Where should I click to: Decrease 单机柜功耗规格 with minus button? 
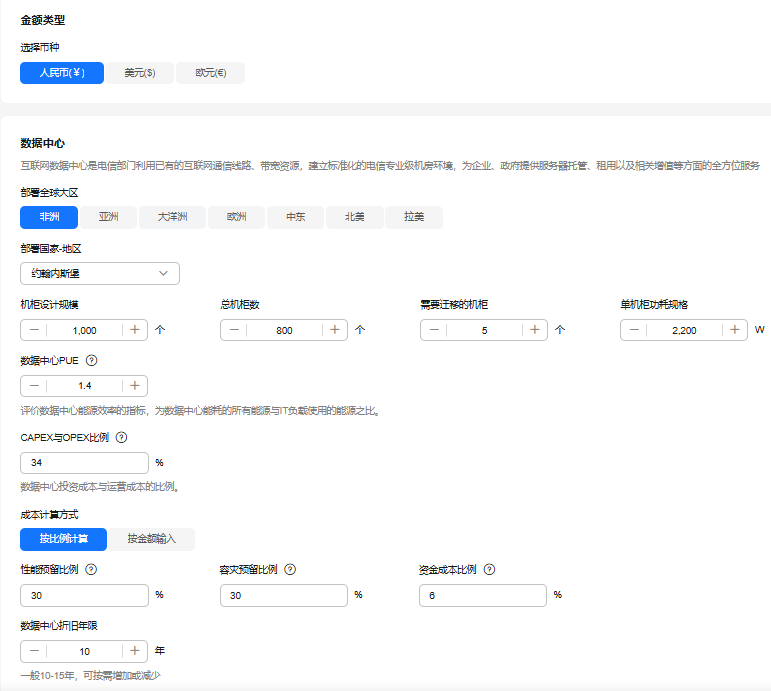click(634, 330)
